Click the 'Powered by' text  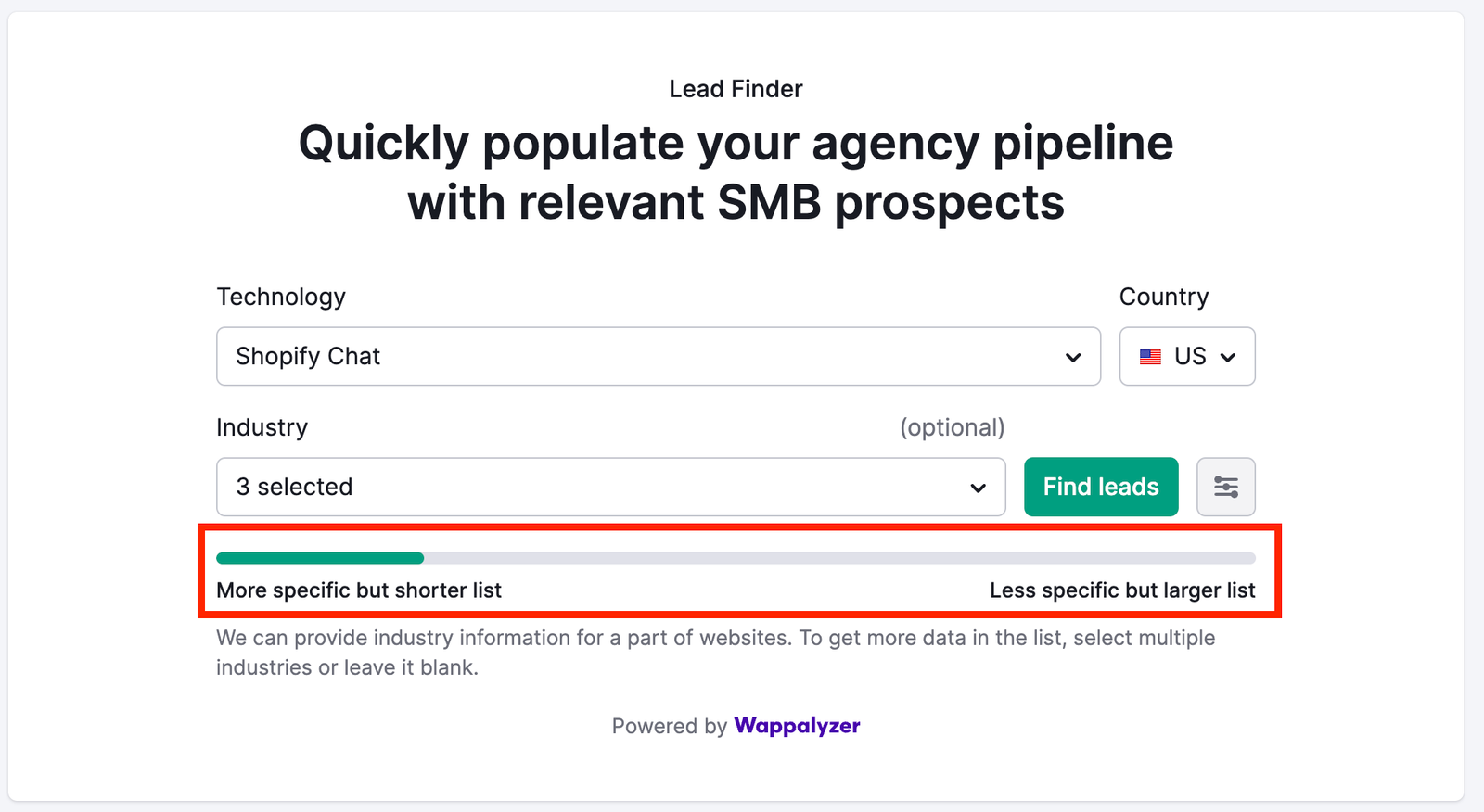point(669,726)
